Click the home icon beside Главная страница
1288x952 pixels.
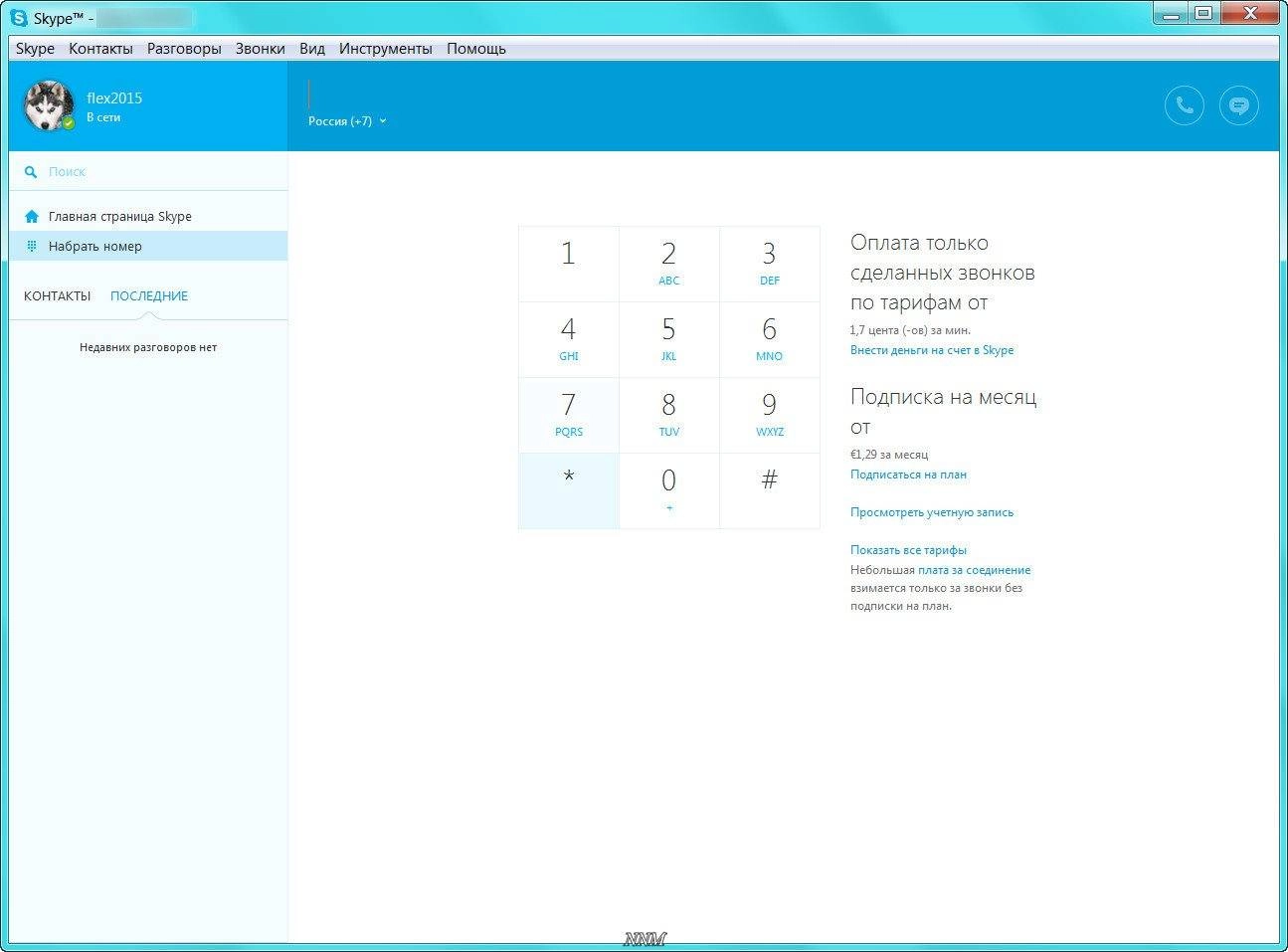(x=32, y=217)
